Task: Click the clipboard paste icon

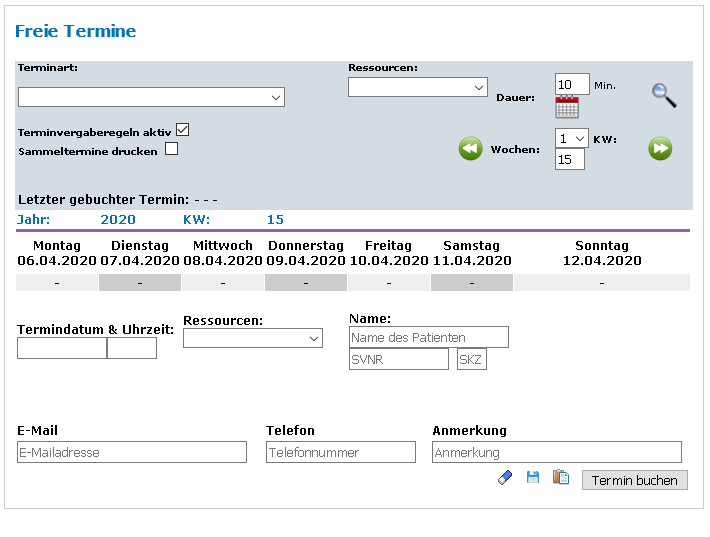Action: point(561,478)
